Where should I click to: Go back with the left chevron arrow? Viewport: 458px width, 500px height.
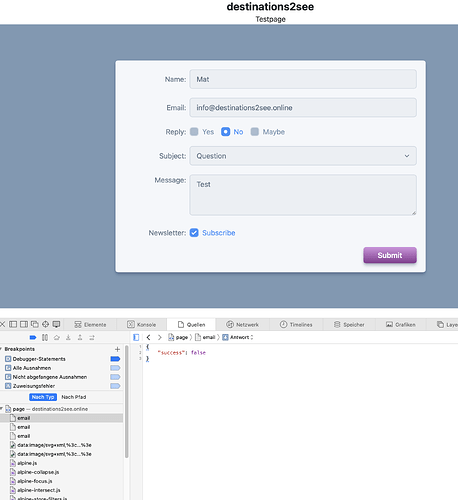coord(149,337)
